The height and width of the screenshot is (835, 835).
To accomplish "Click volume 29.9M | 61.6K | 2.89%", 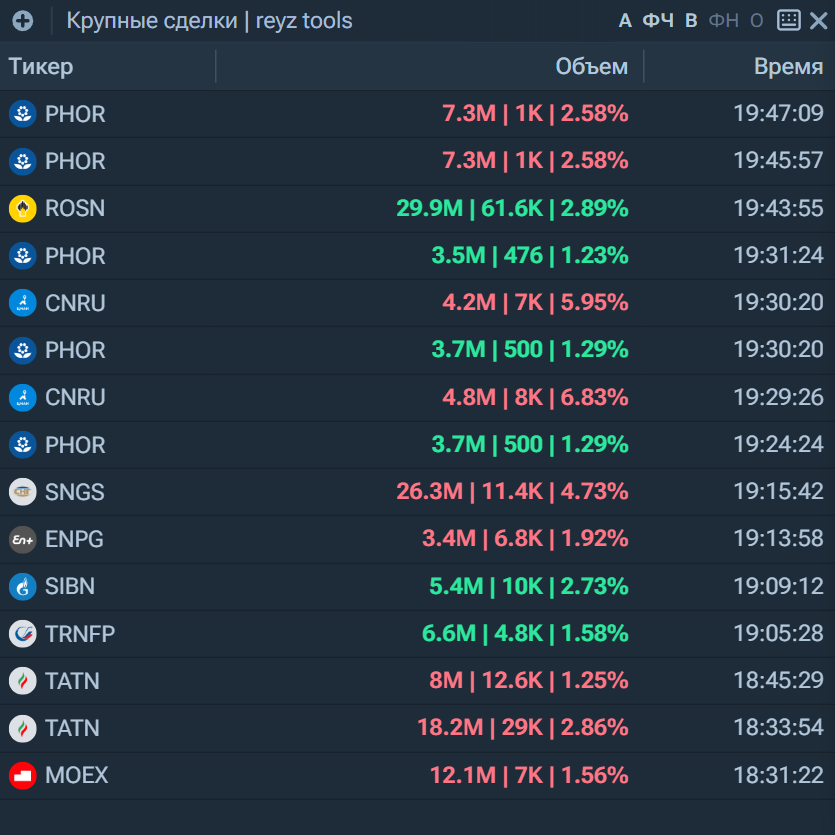I will [x=512, y=208].
